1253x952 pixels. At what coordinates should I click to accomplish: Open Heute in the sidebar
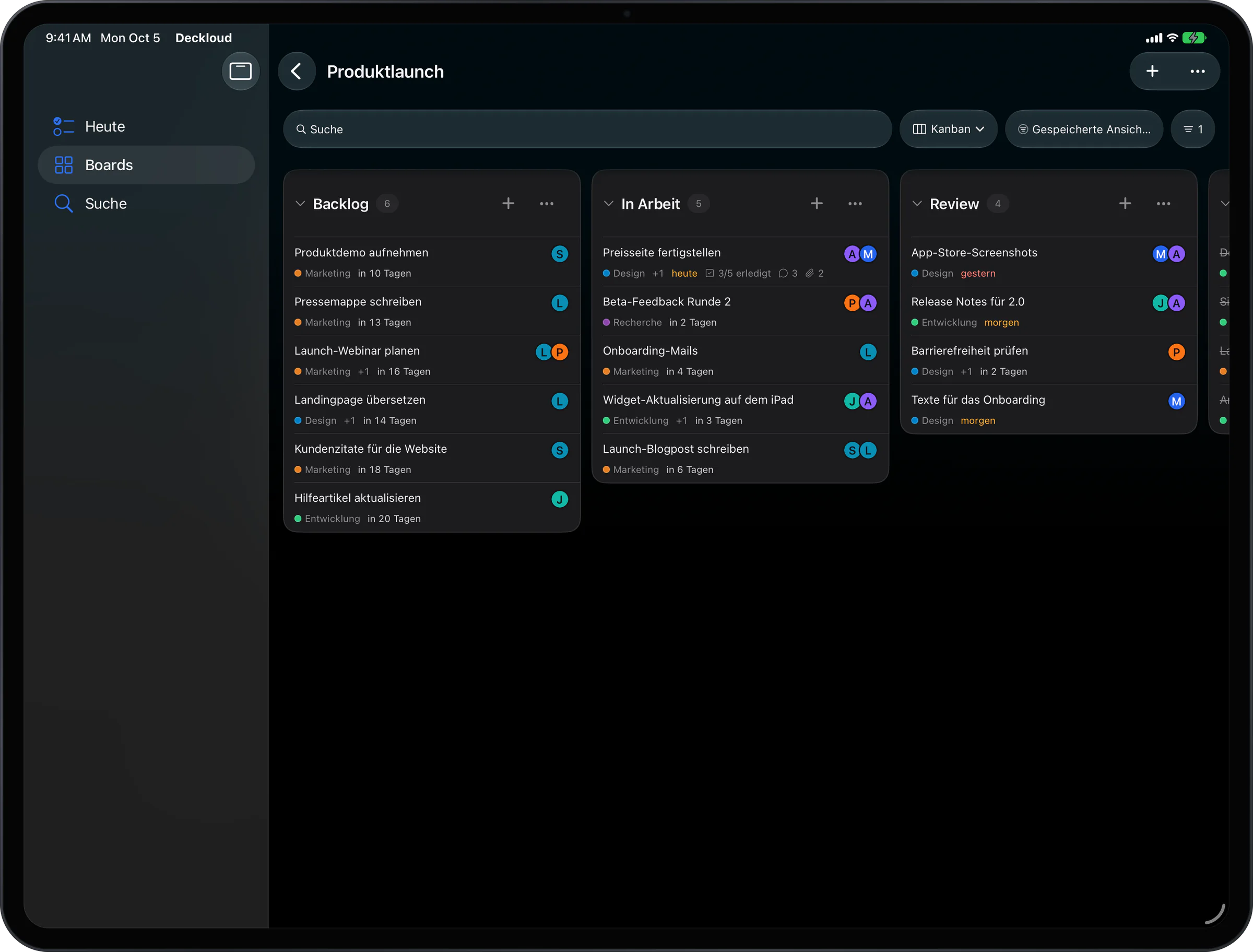tap(146, 126)
